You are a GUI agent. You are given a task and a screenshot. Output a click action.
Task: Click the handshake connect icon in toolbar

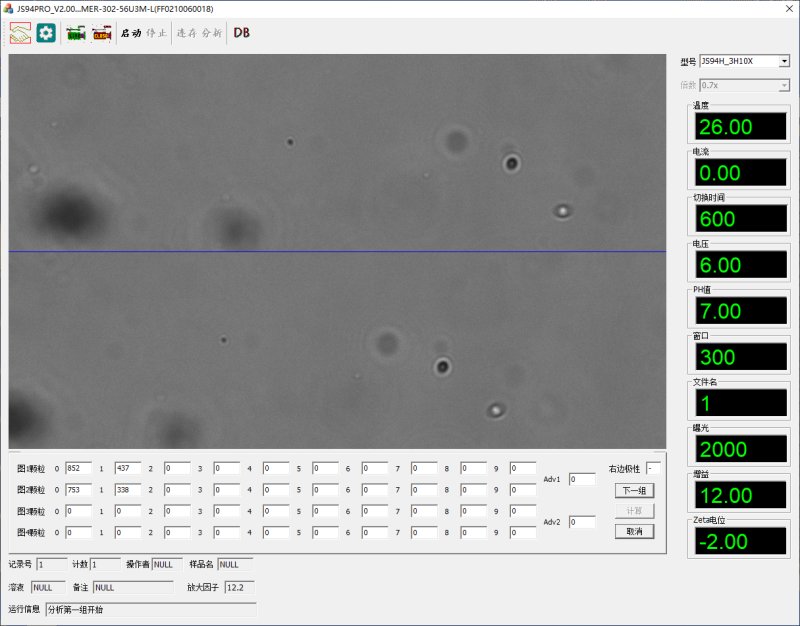coord(20,33)
